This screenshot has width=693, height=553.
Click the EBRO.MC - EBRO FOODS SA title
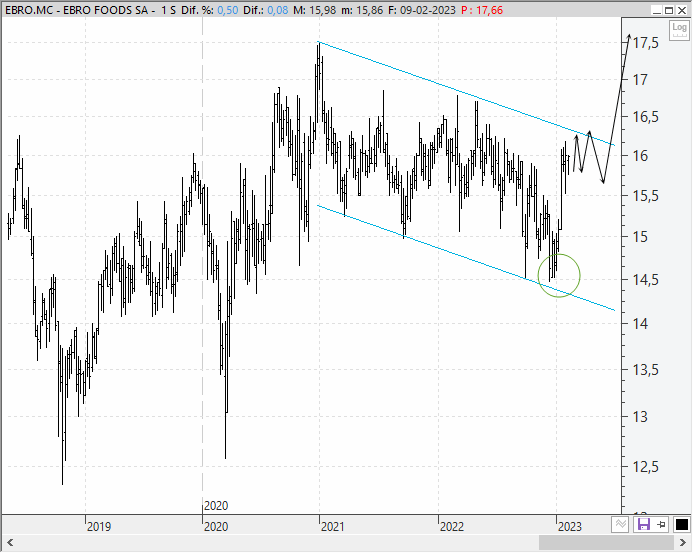click(x=76, y=10)
